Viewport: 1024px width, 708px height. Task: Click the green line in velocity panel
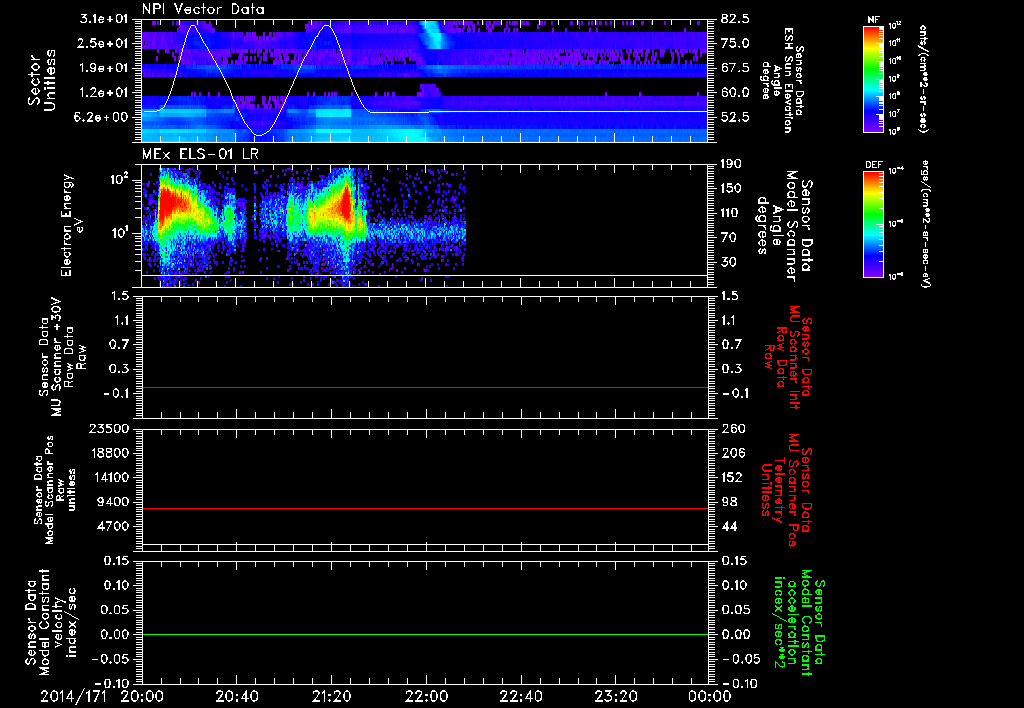425,634
